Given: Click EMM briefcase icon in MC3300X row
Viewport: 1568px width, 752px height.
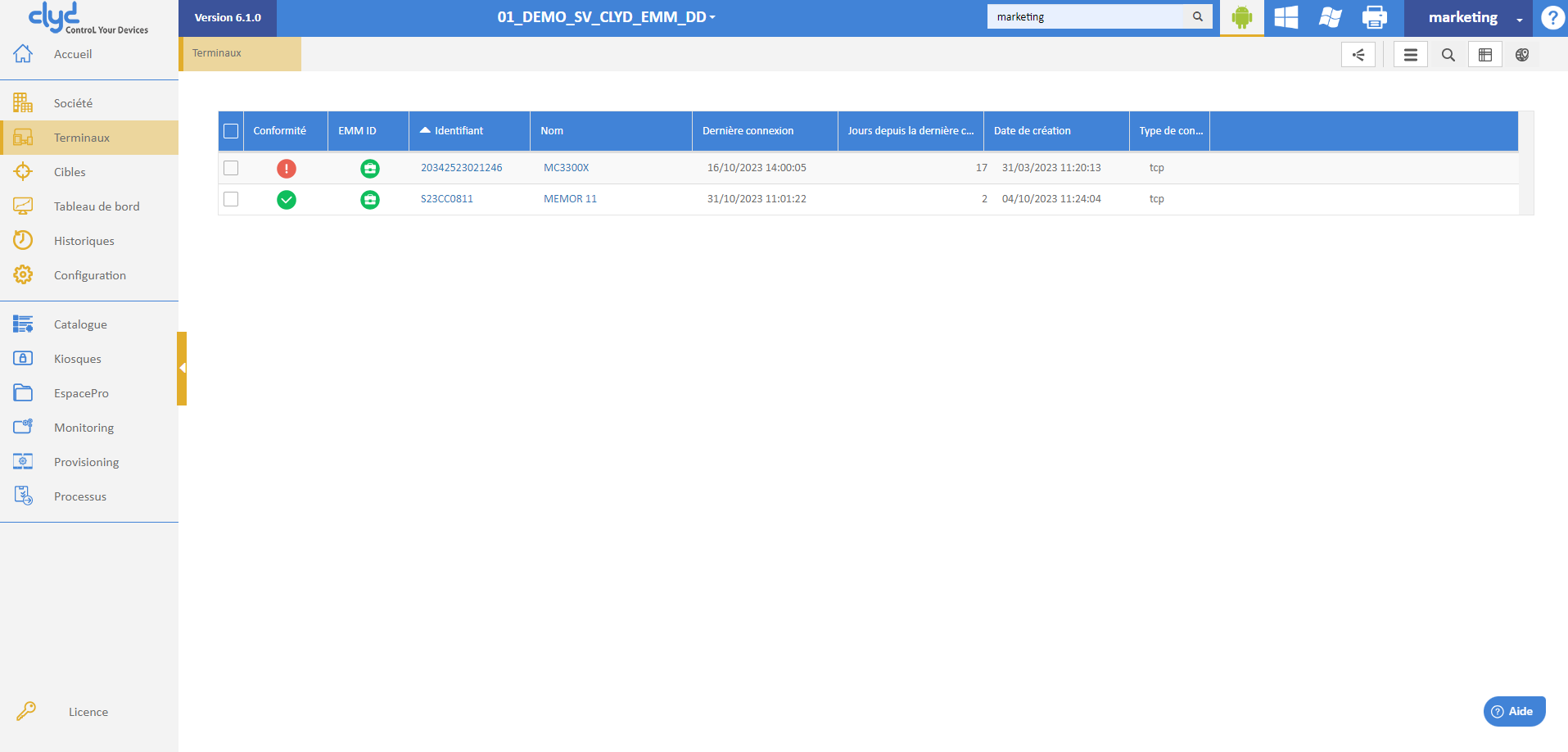Looking at the screenshot, I should point(370,169).
